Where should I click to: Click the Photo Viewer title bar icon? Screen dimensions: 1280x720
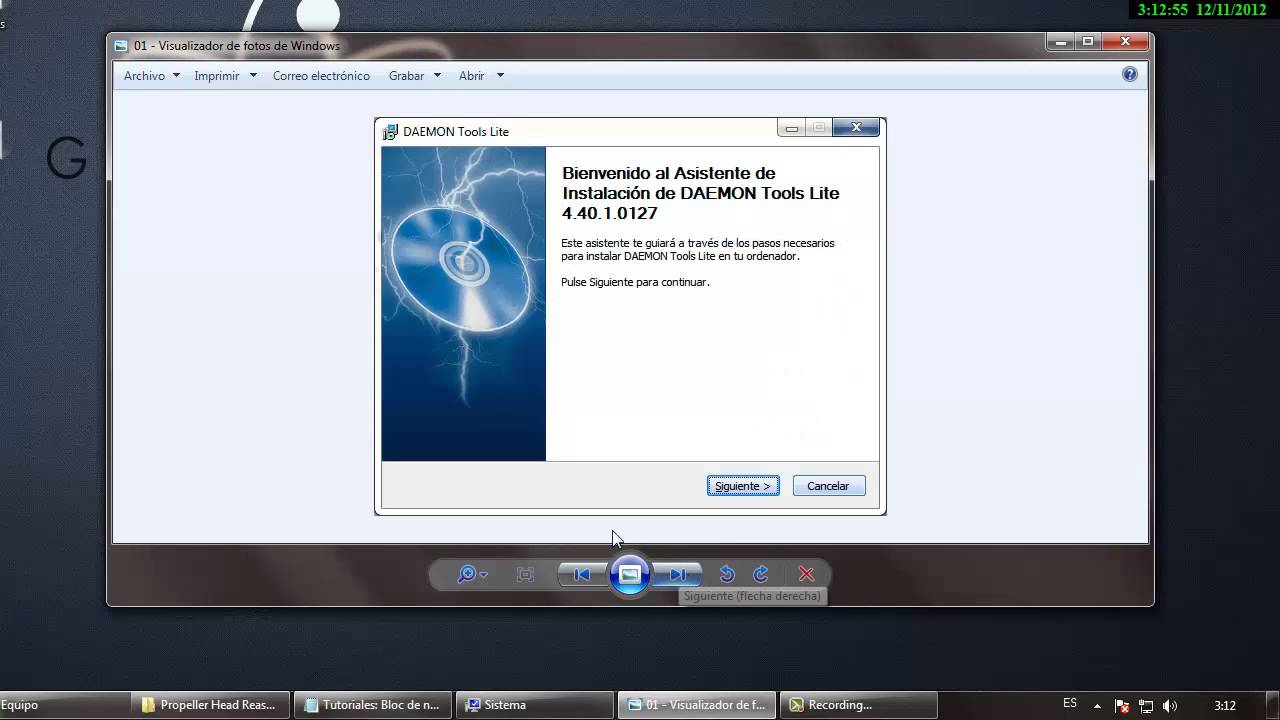(121, 45)
